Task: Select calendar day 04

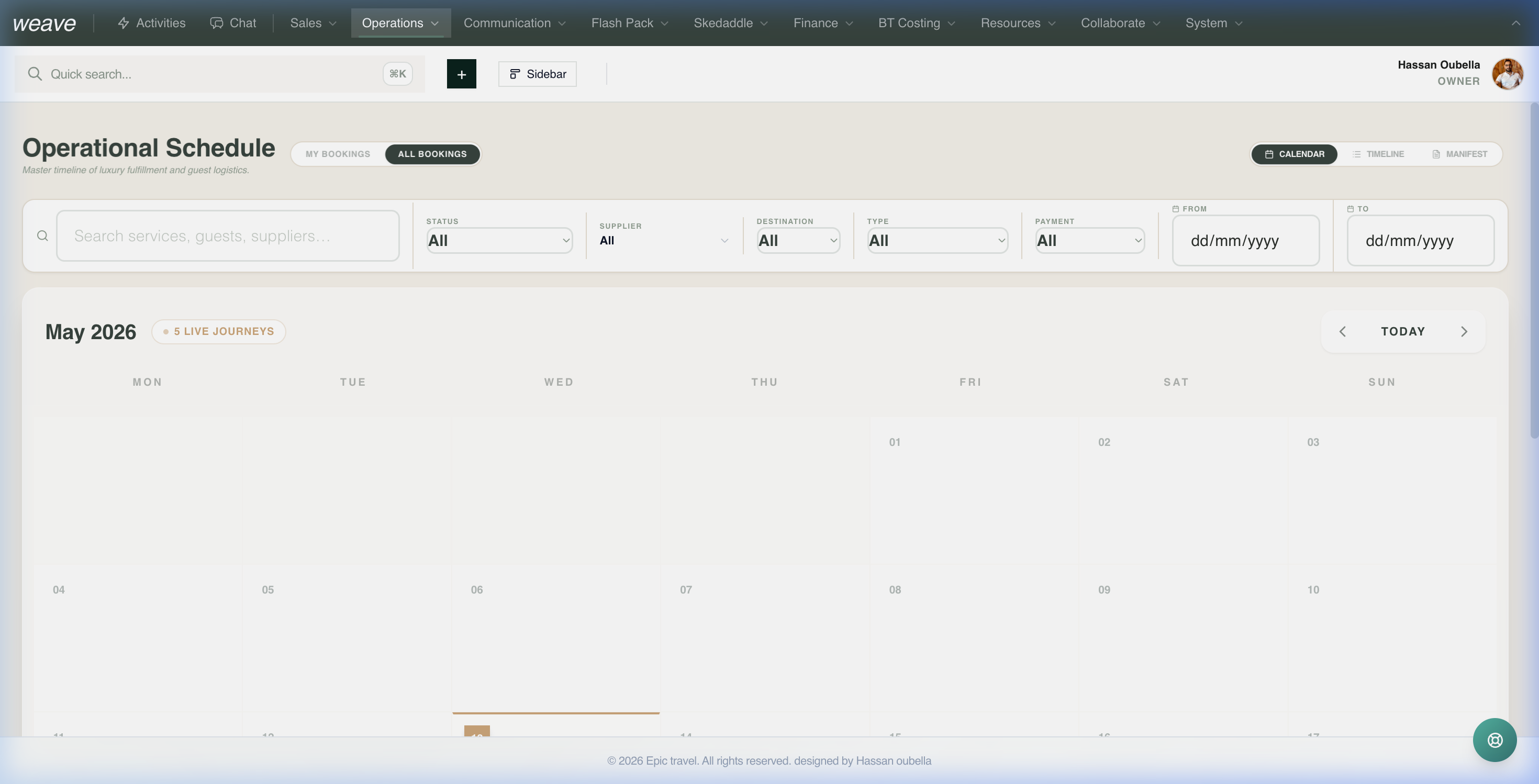Action: [x=137, y=639]
